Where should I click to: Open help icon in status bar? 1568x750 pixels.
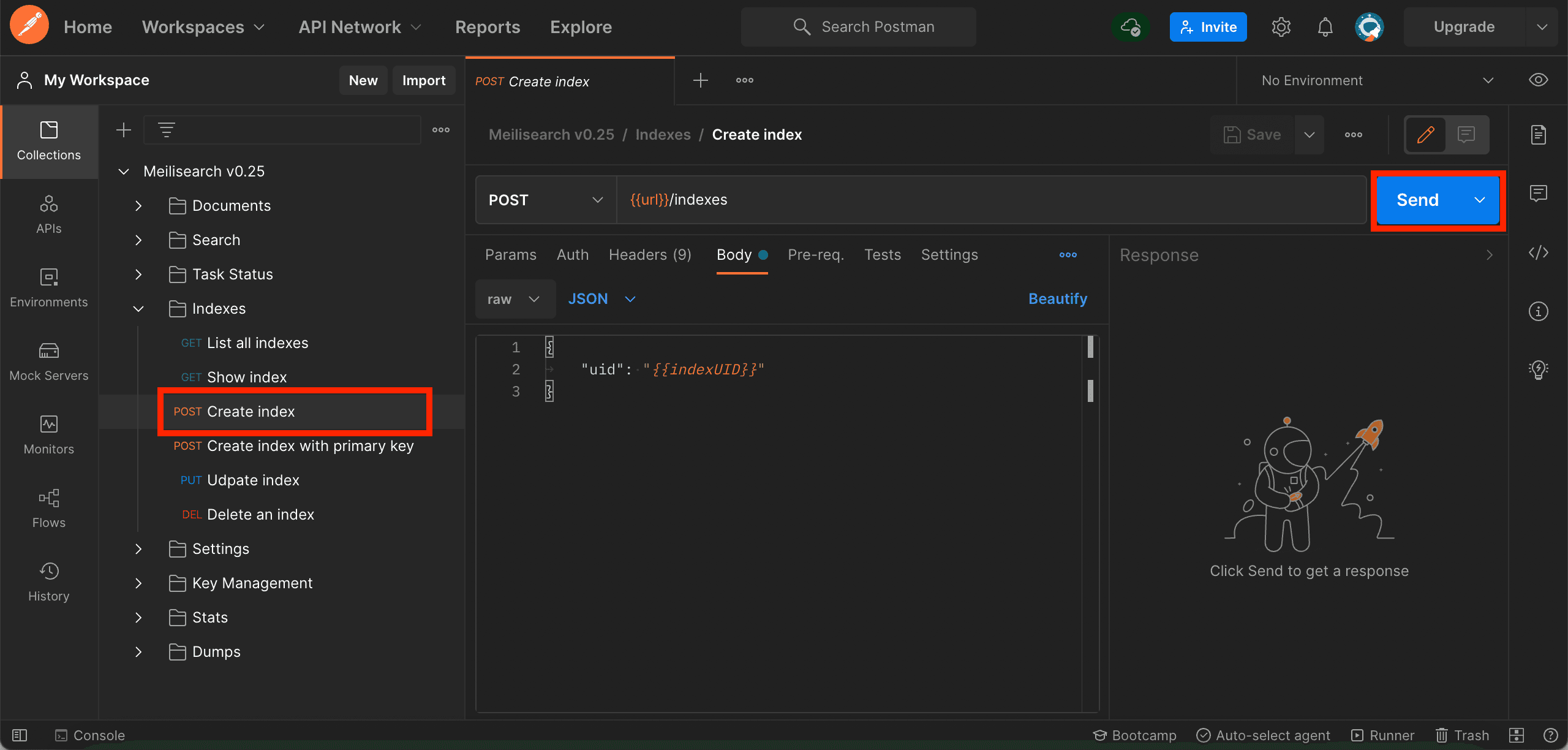(1551, 735)
